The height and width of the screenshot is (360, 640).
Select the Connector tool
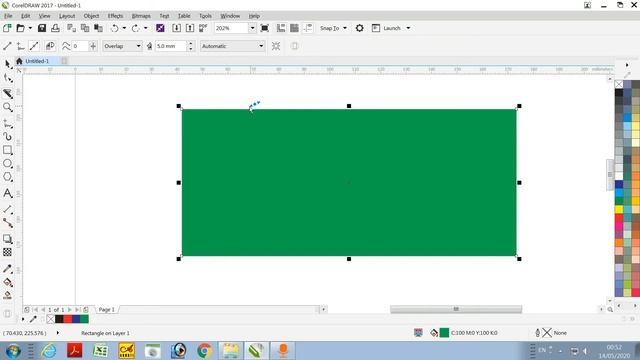point(8,223)
